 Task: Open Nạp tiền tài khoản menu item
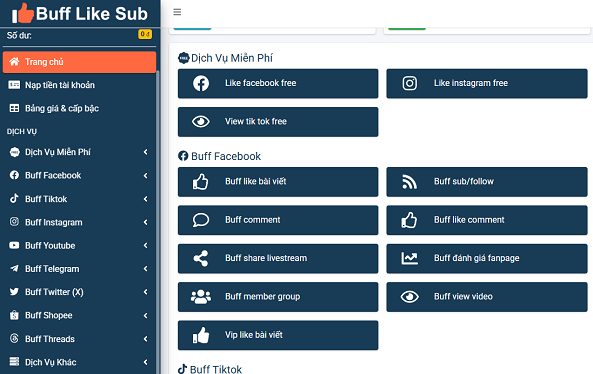79,85
